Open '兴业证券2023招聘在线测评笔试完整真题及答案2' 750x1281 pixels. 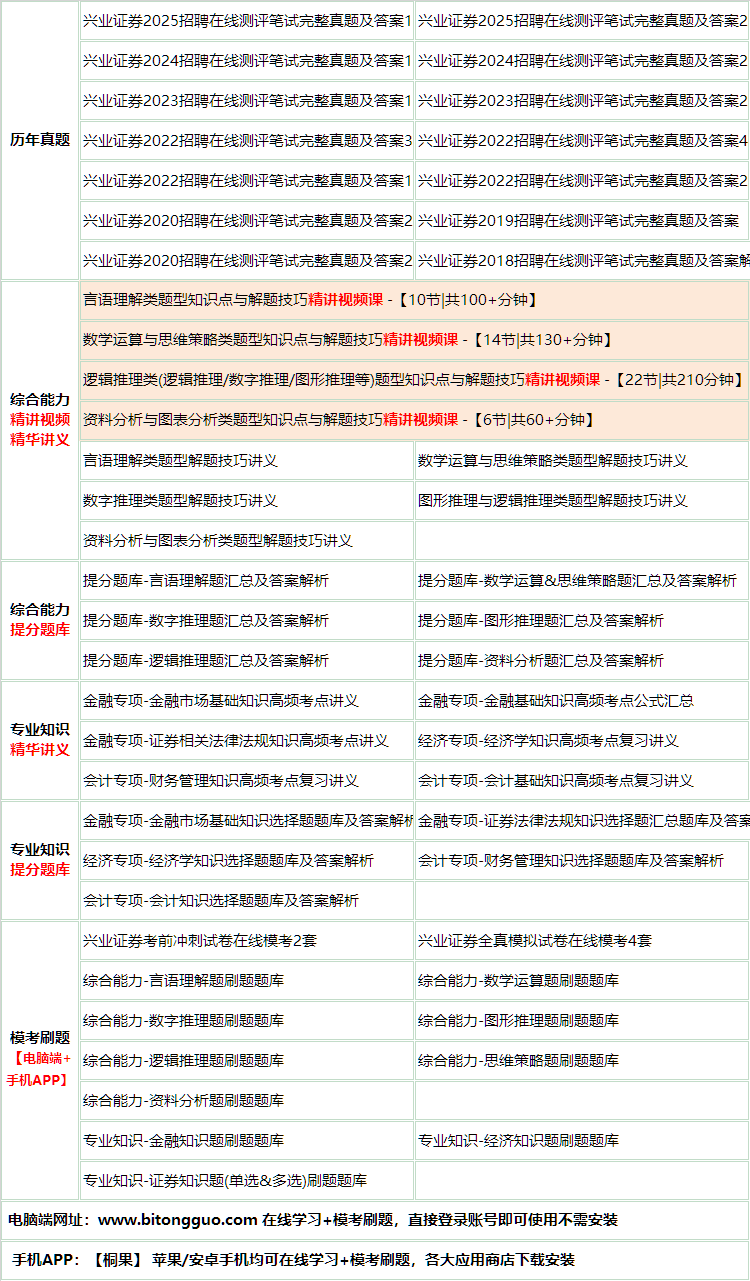click(x=582, y=101)
